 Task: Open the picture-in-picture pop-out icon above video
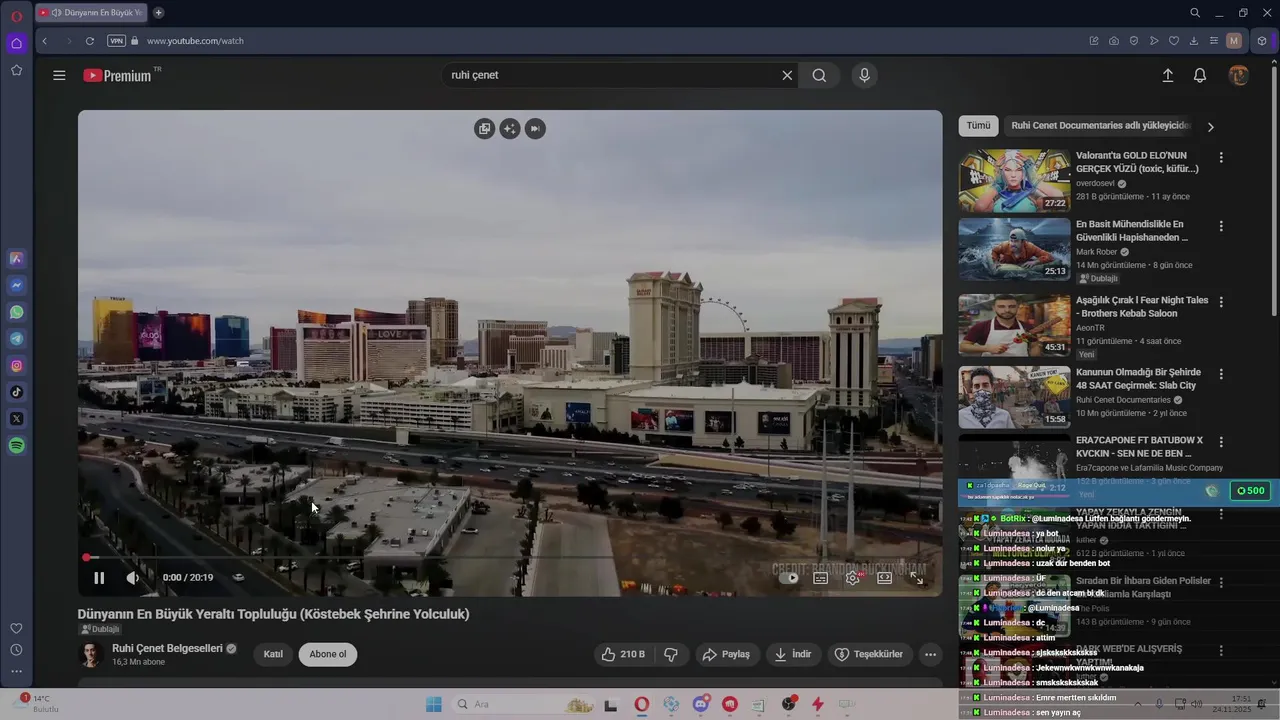point(485,128)
